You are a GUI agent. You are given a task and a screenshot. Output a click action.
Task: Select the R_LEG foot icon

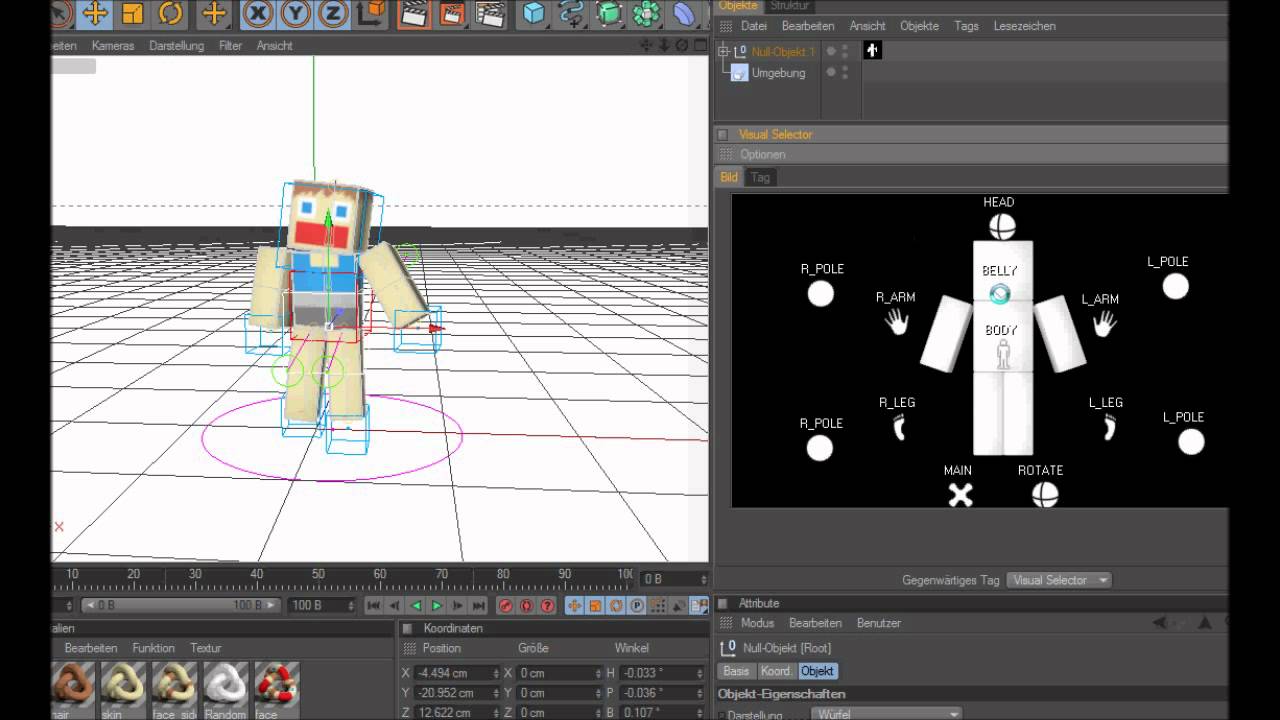click(x=899, y=428)
